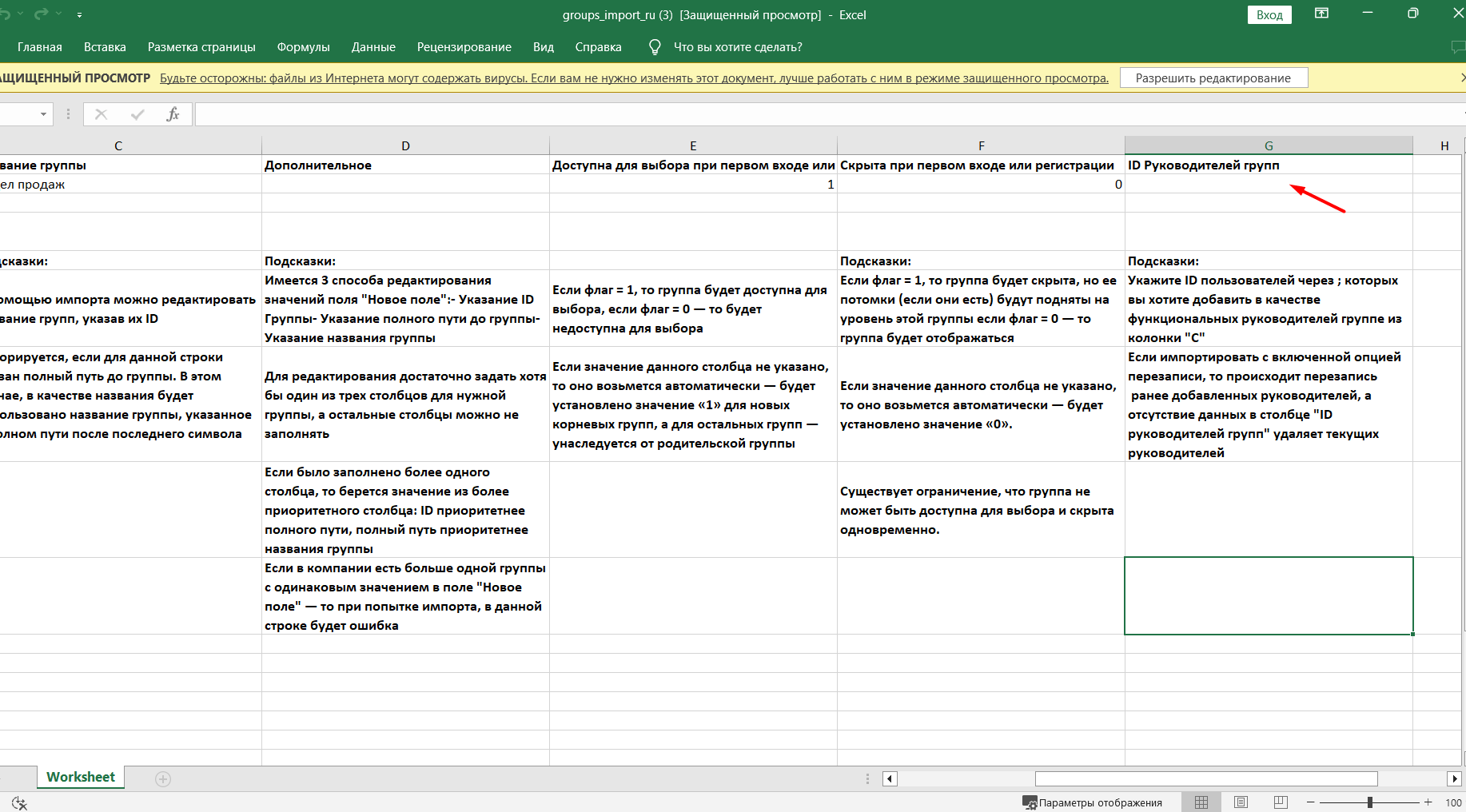The image size is (1466, 812).
Task: Open display settings icon in status bar
Action: [1030, 802]
